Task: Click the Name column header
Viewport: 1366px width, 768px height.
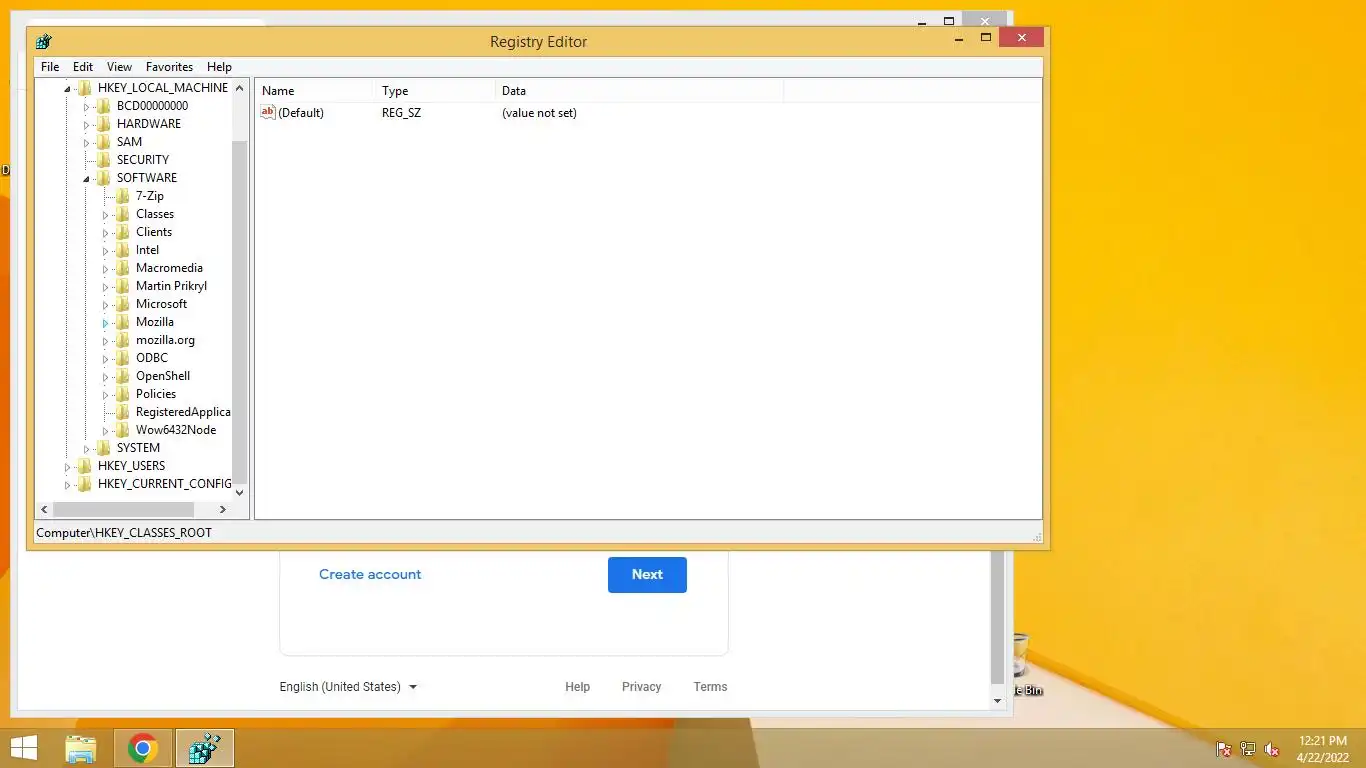Action: click(314, 91)
